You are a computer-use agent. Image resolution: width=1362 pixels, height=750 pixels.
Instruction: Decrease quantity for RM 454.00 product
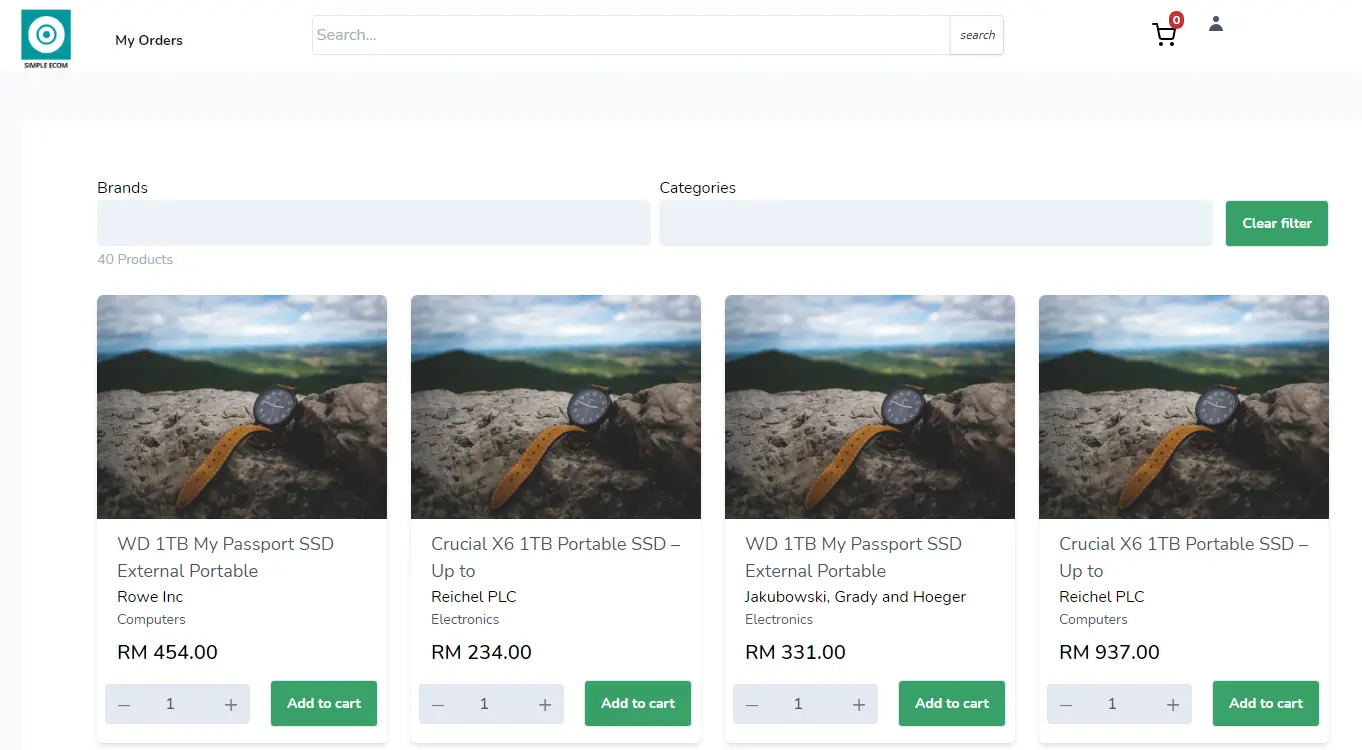point(124,705)
